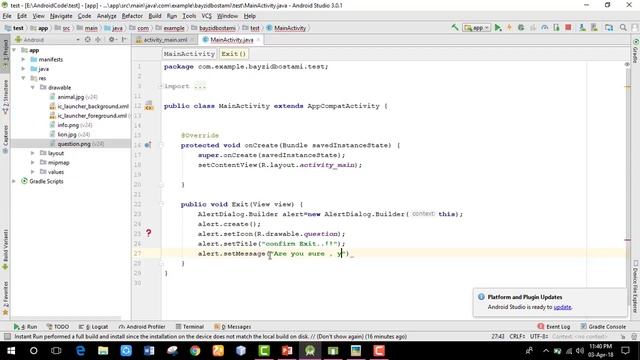Close the MainActivity.java tab

[x=258, y=40]
